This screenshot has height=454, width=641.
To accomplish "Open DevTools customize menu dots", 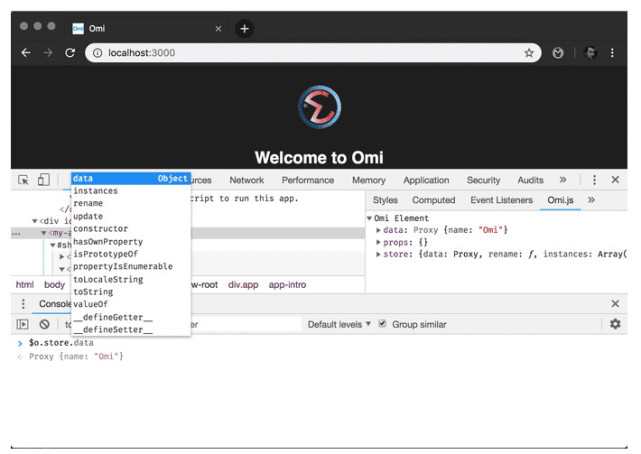I will pyautogui.click(x=594, y=180).
